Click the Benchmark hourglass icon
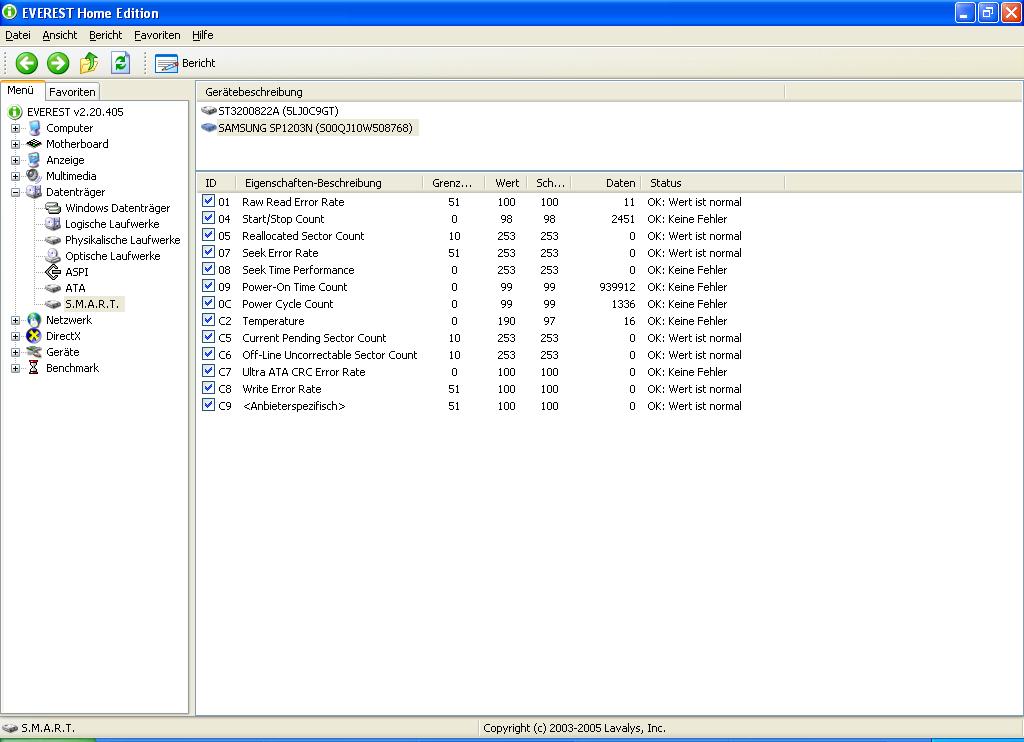The width and height of the screenshot is (1024, 742). pos(34,368)
